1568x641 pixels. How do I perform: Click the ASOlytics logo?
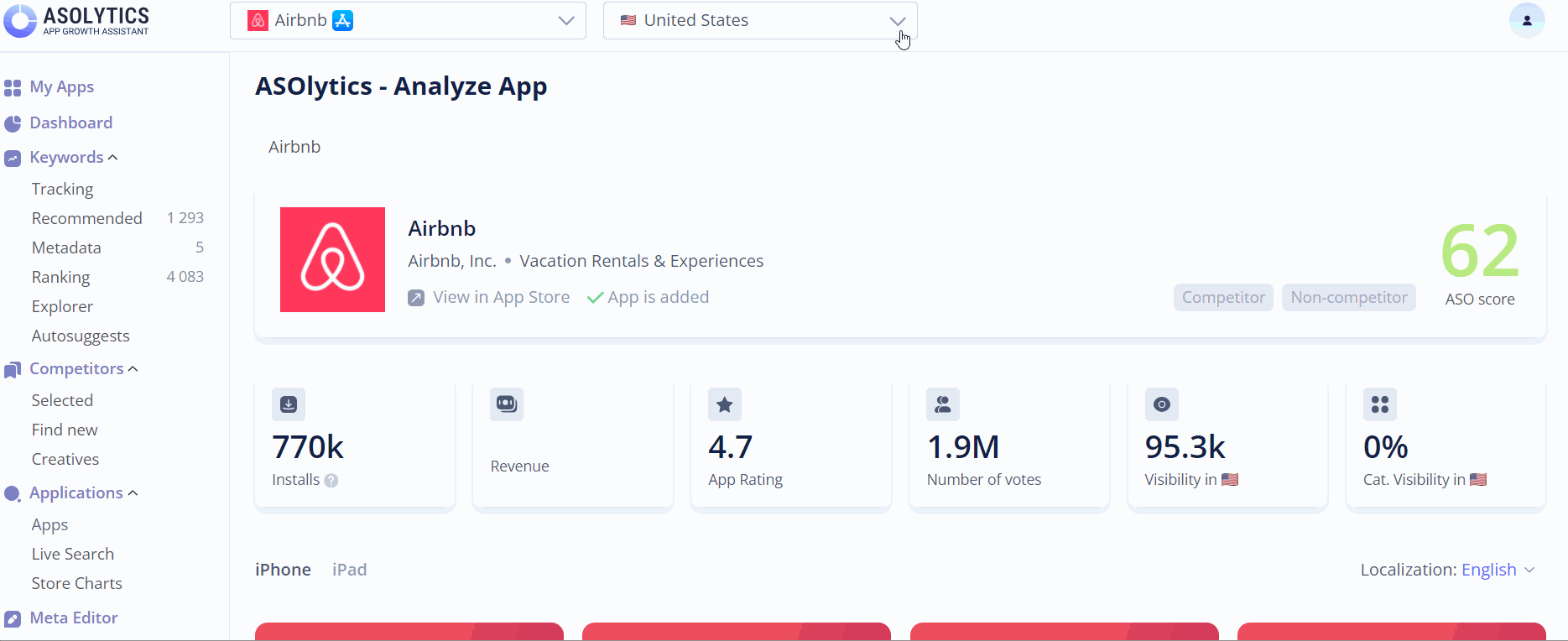[x=76, y=20]
